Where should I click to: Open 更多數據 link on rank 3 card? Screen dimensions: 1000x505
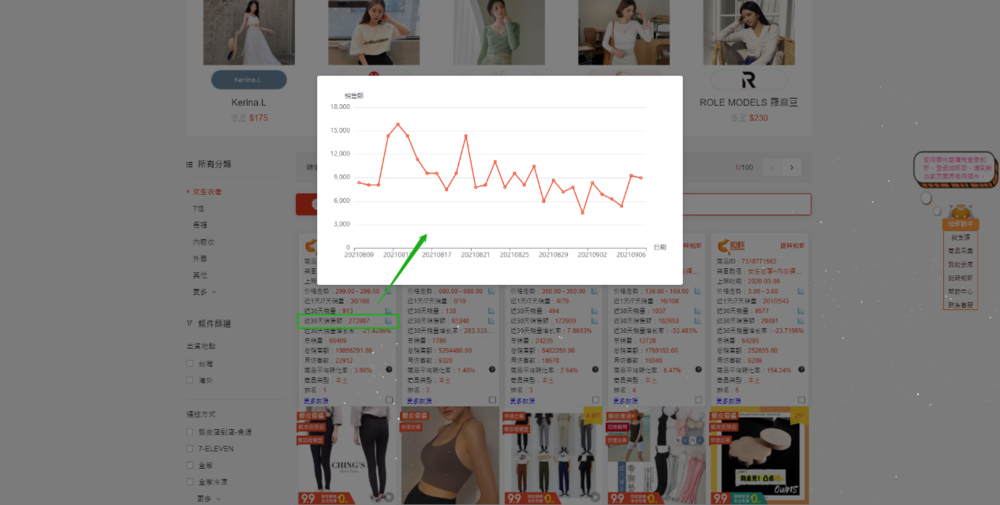pos(522,401)
